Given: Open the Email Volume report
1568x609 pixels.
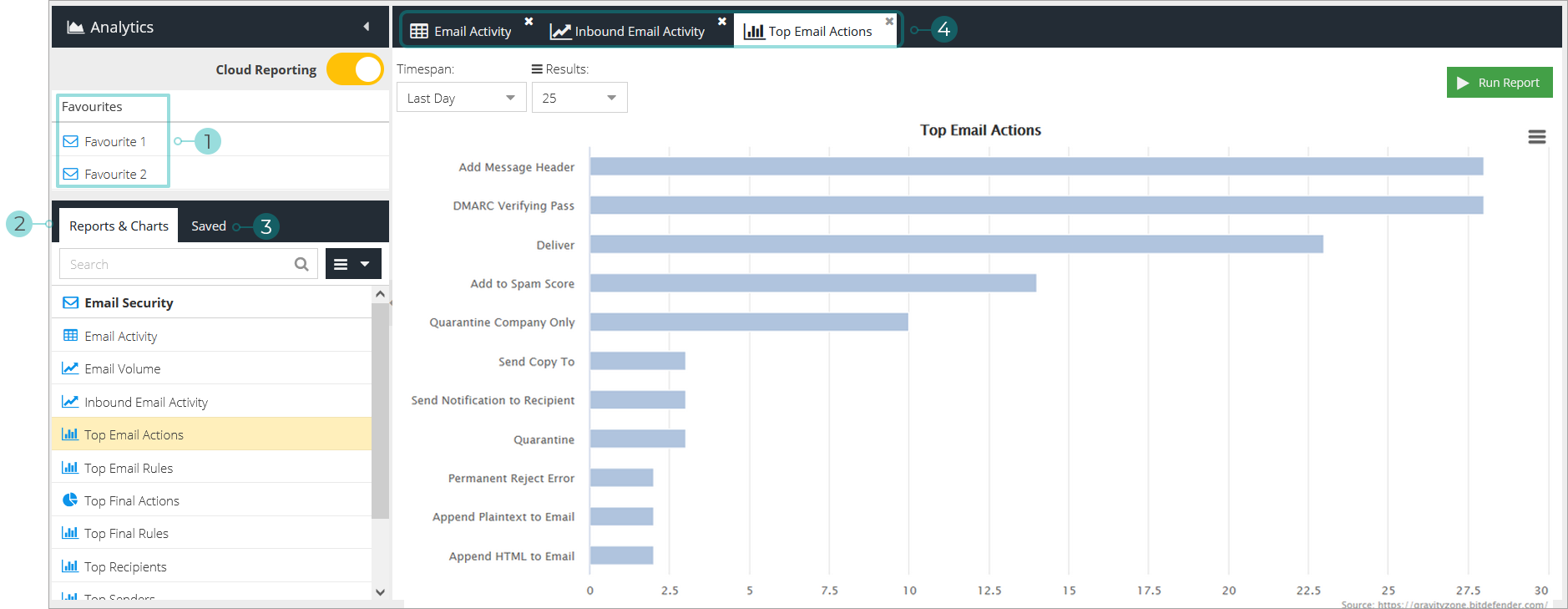Looking at the screenshot, I should point(211,368).
